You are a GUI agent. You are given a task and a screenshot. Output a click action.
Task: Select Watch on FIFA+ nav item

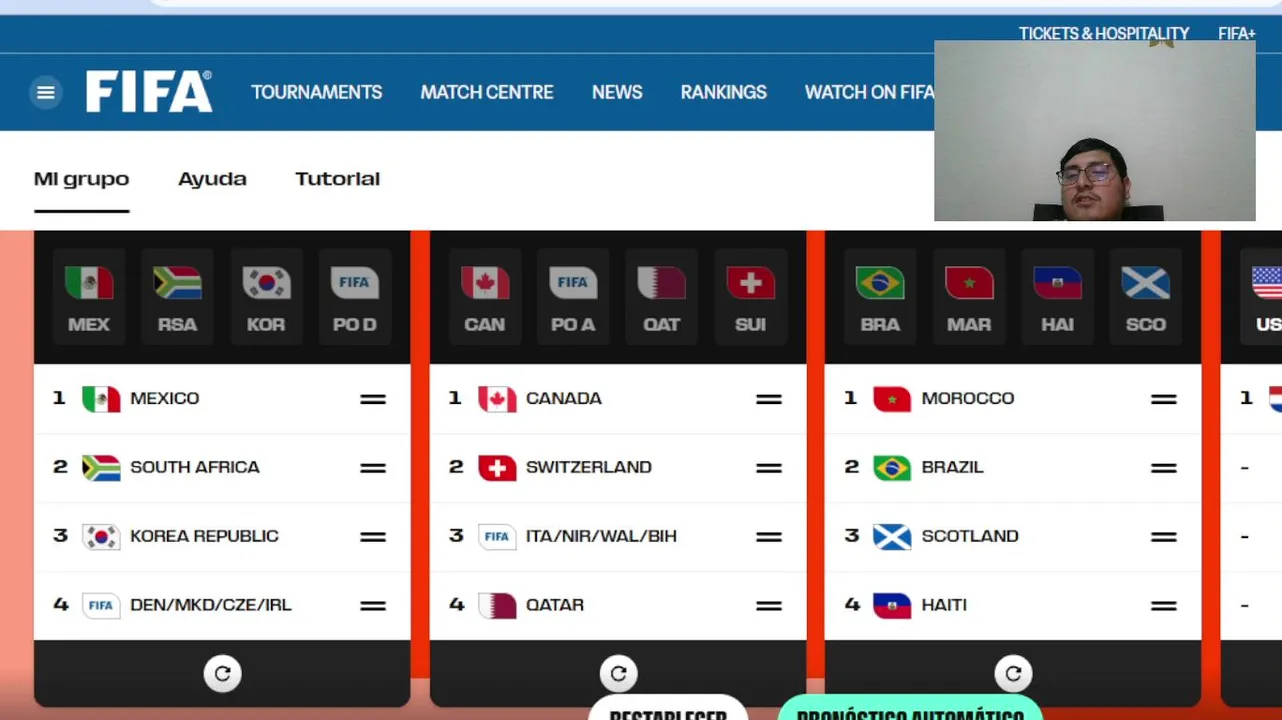pyautogui.click(x=869, y=92)
